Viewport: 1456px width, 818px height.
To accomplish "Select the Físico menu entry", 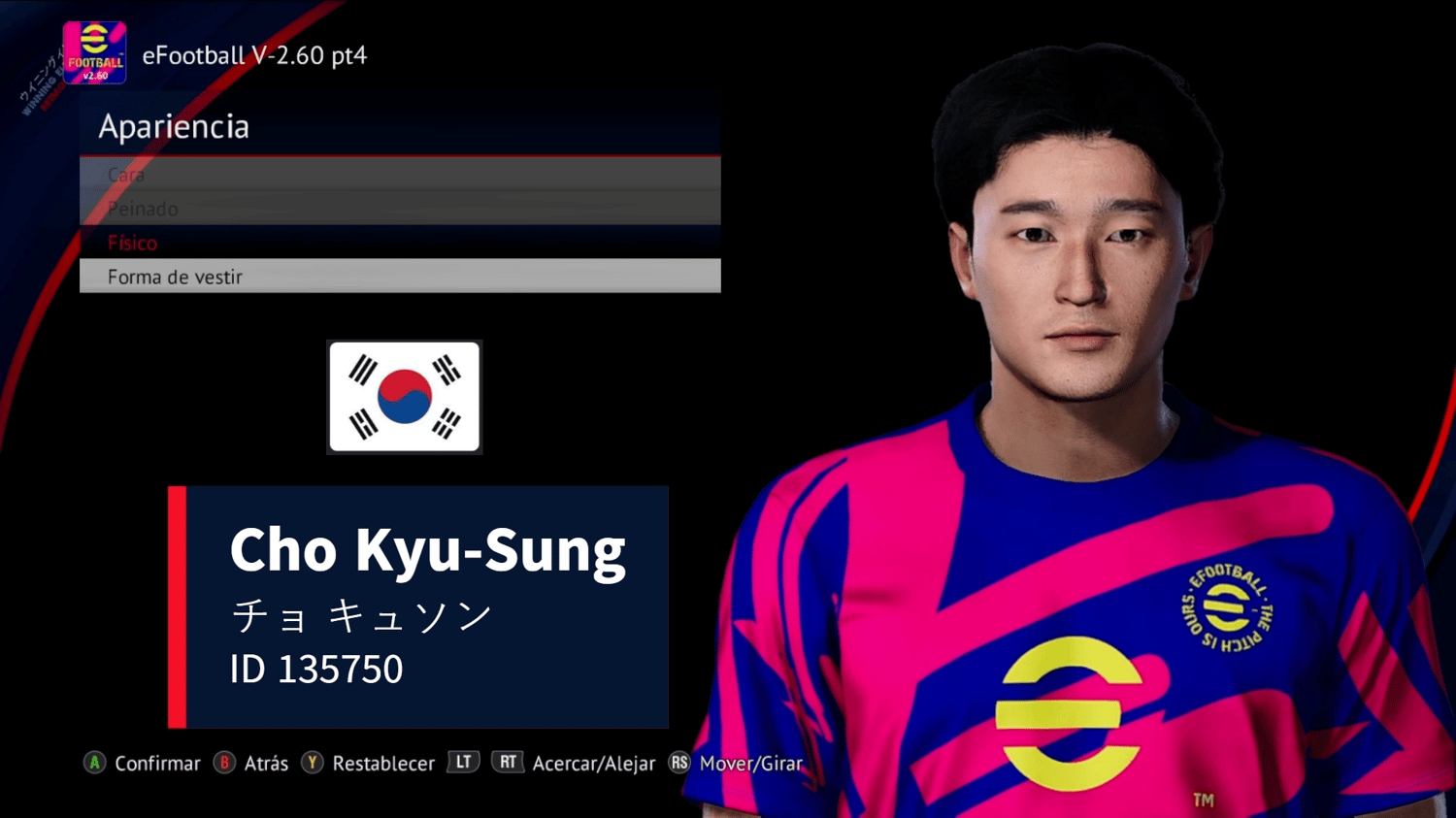I will point(400,243).
